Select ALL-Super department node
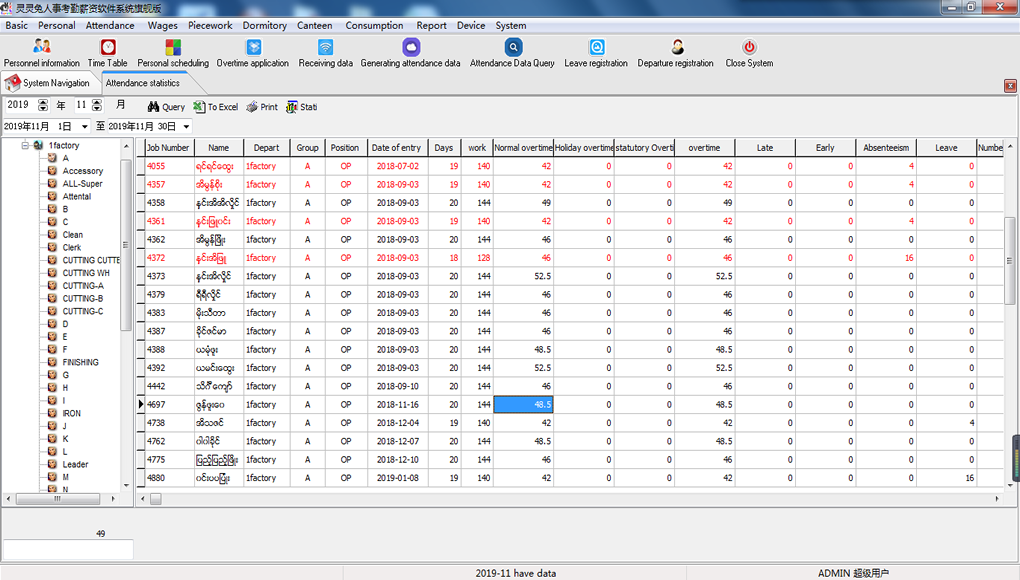This screenshot has width=1020, height=580. (x=82, y=184)
